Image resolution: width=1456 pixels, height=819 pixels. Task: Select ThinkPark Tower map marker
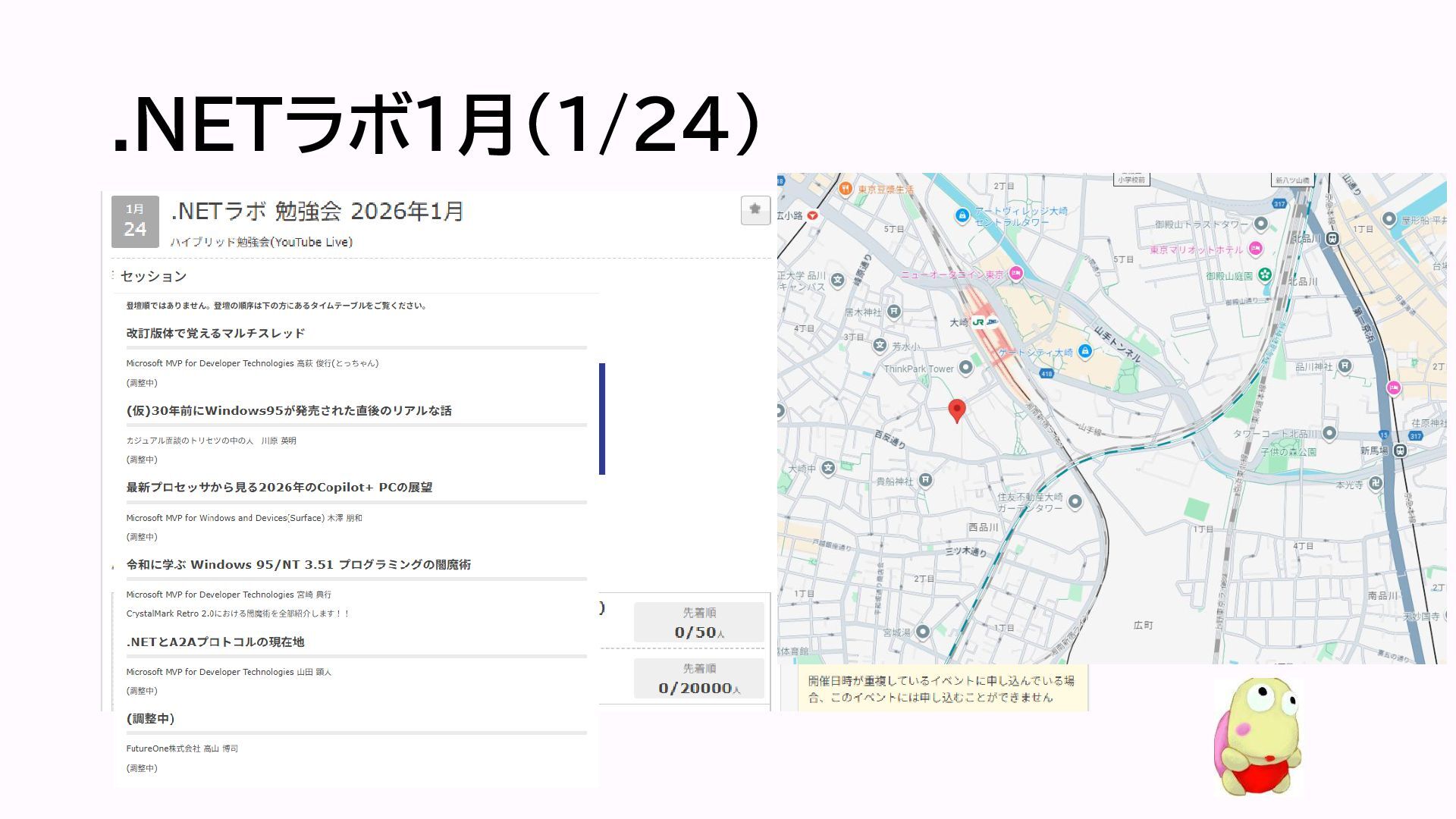[x=965, y=368]
